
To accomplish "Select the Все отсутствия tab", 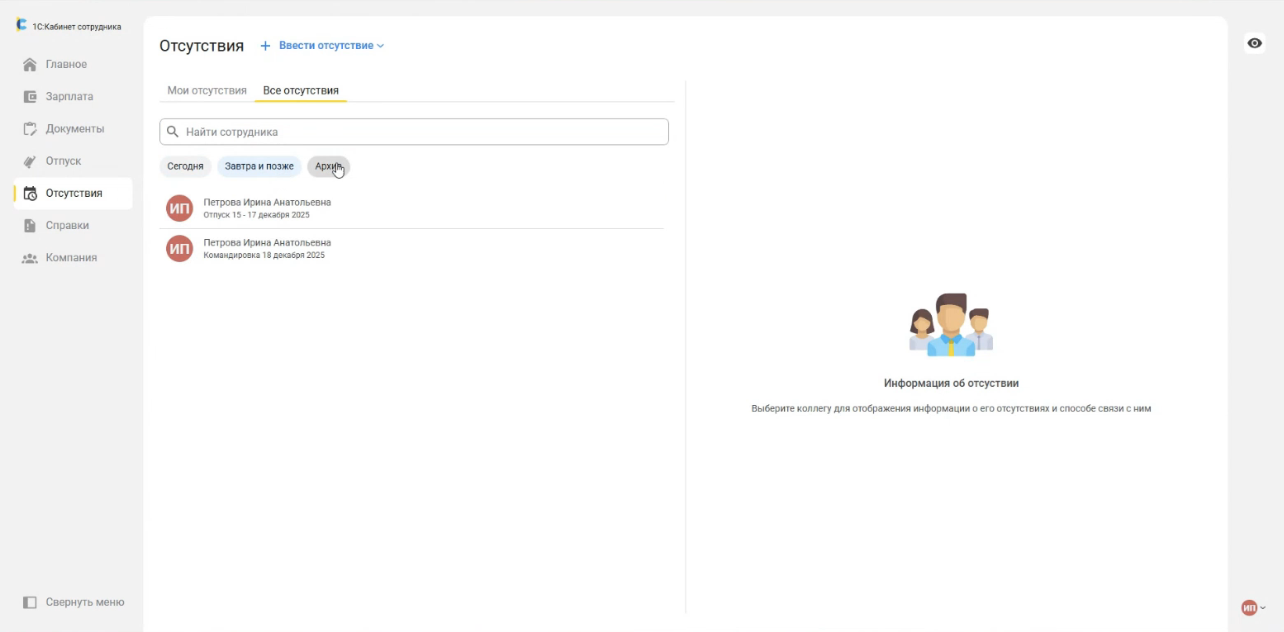I will pos(300,91).
